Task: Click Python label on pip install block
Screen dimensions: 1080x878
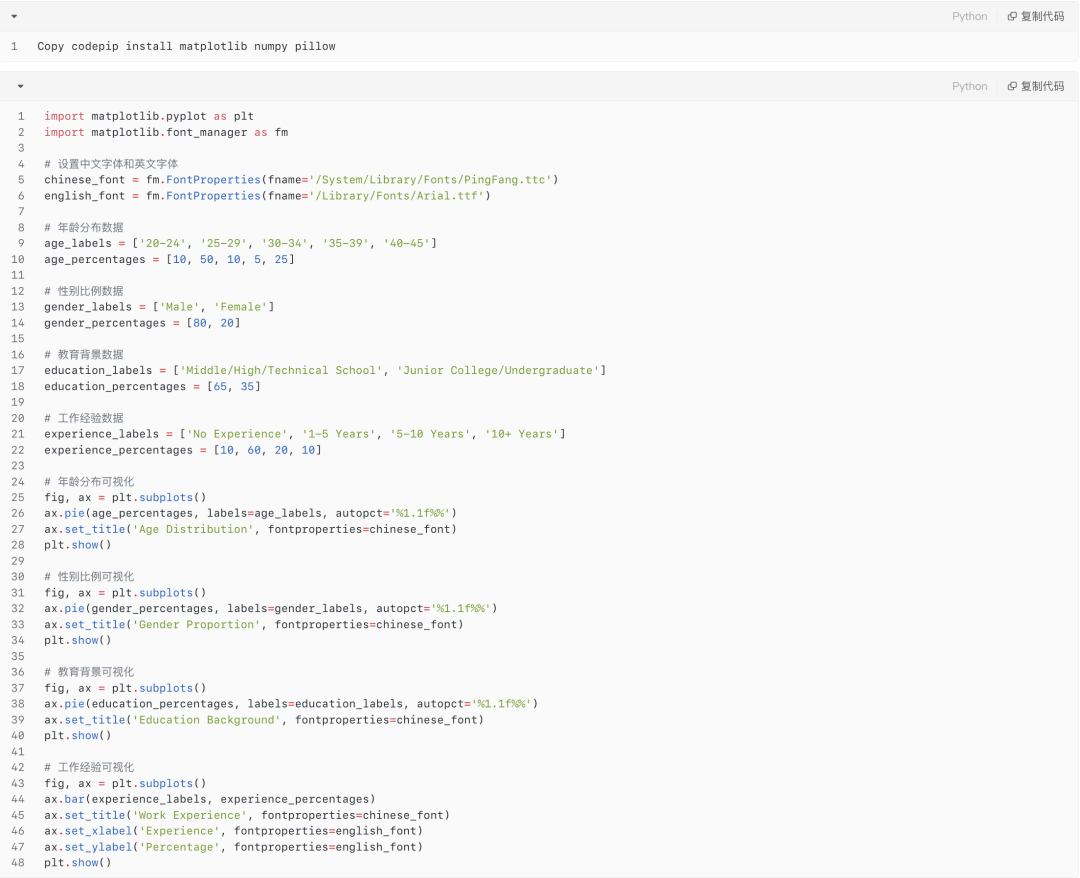Action: click(969, 17)
